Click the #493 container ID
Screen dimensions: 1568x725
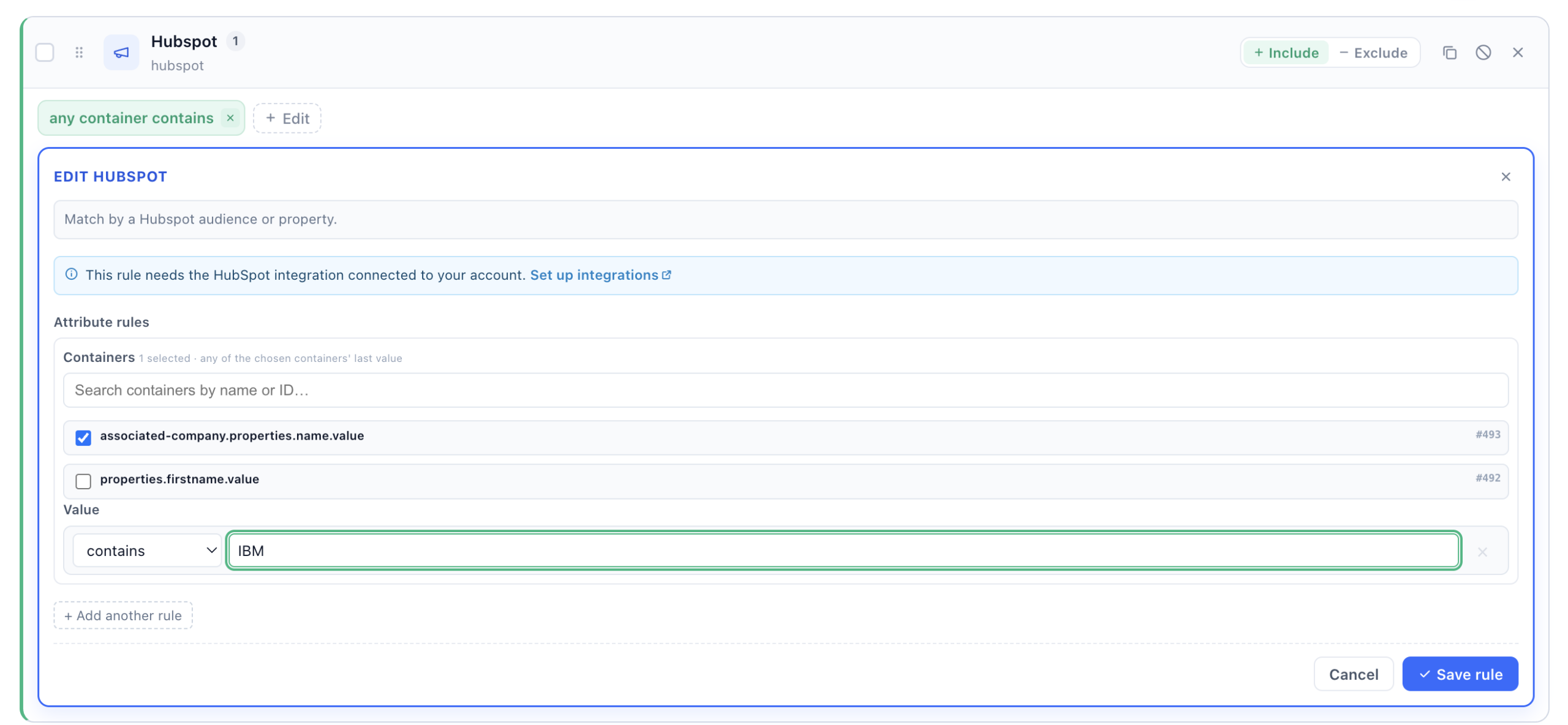1487,435
